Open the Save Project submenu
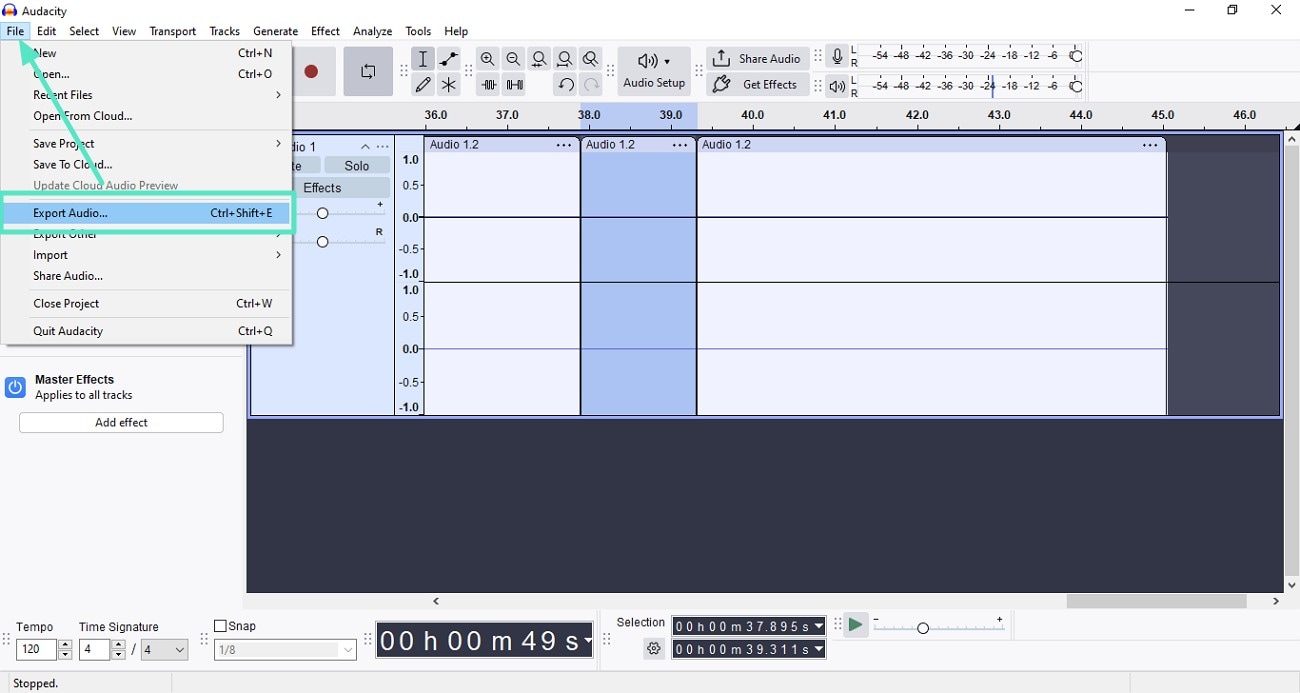 [146, 143]
